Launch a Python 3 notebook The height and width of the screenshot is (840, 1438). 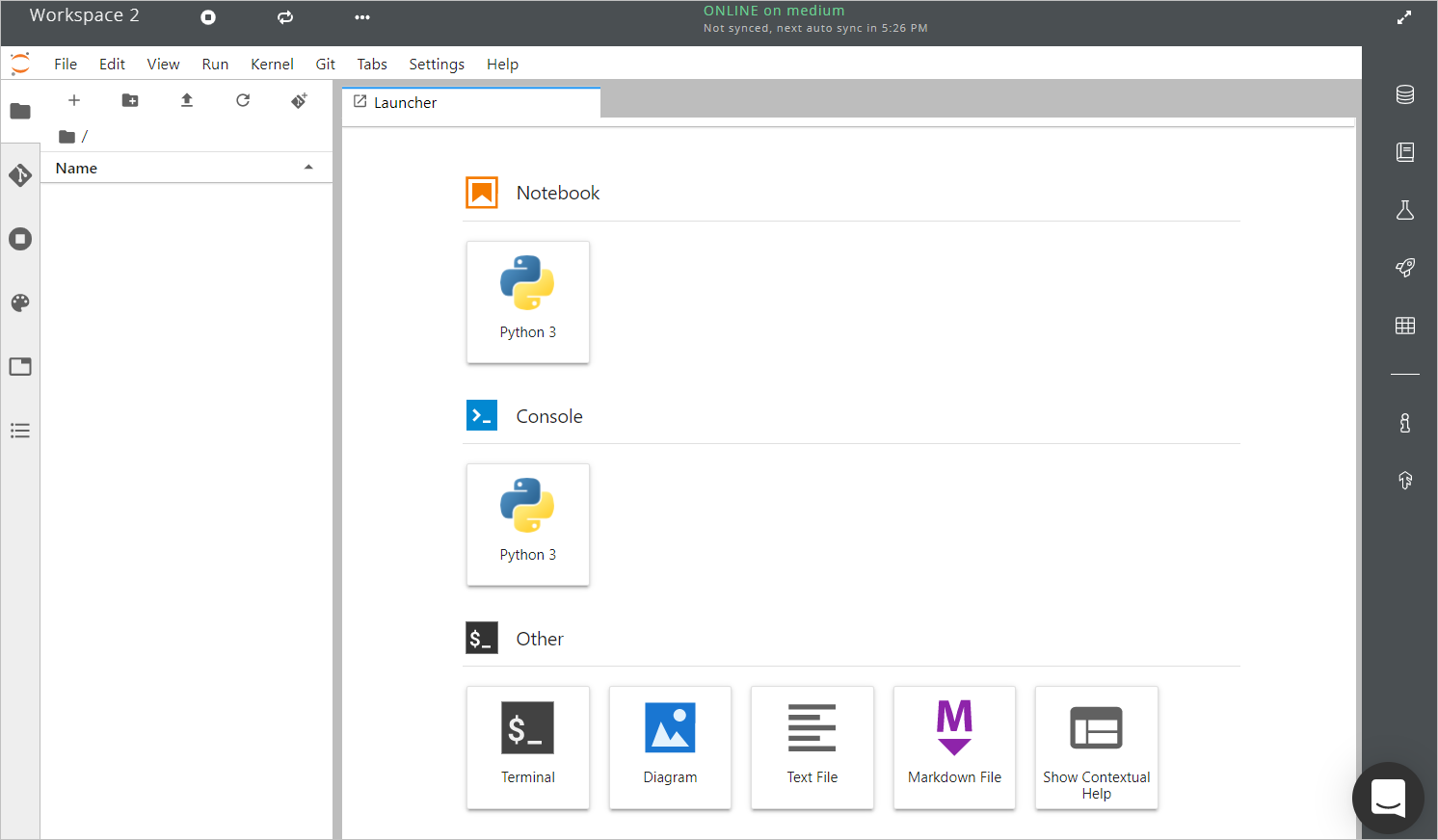point(528,302)
